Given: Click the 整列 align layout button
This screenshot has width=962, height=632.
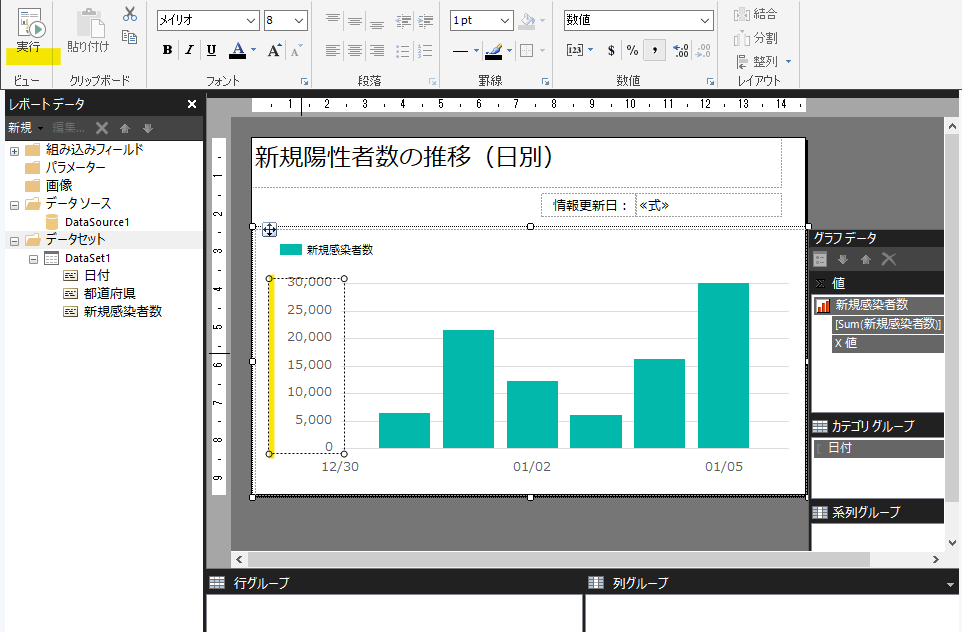Looking at the screenshot, I should point(764,61).
